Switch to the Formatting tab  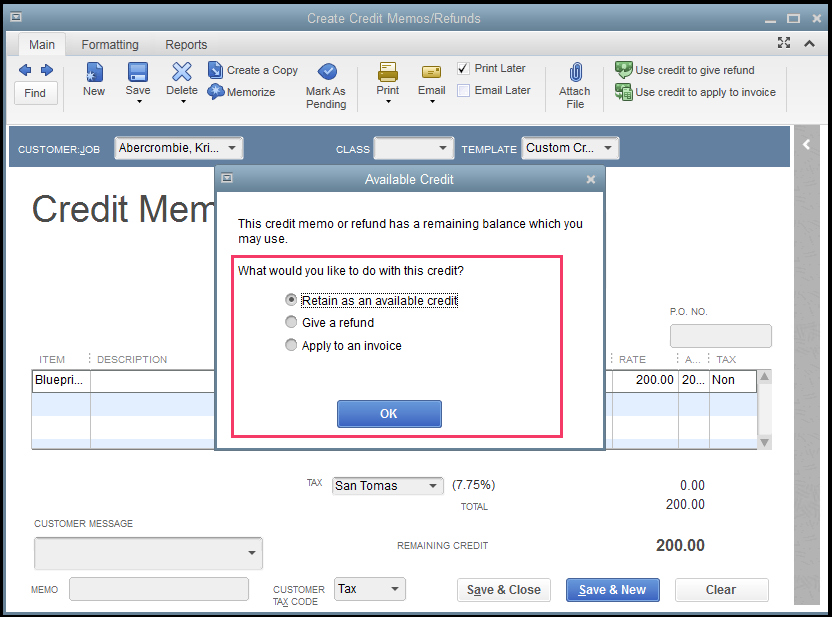[x=110, y=45]
